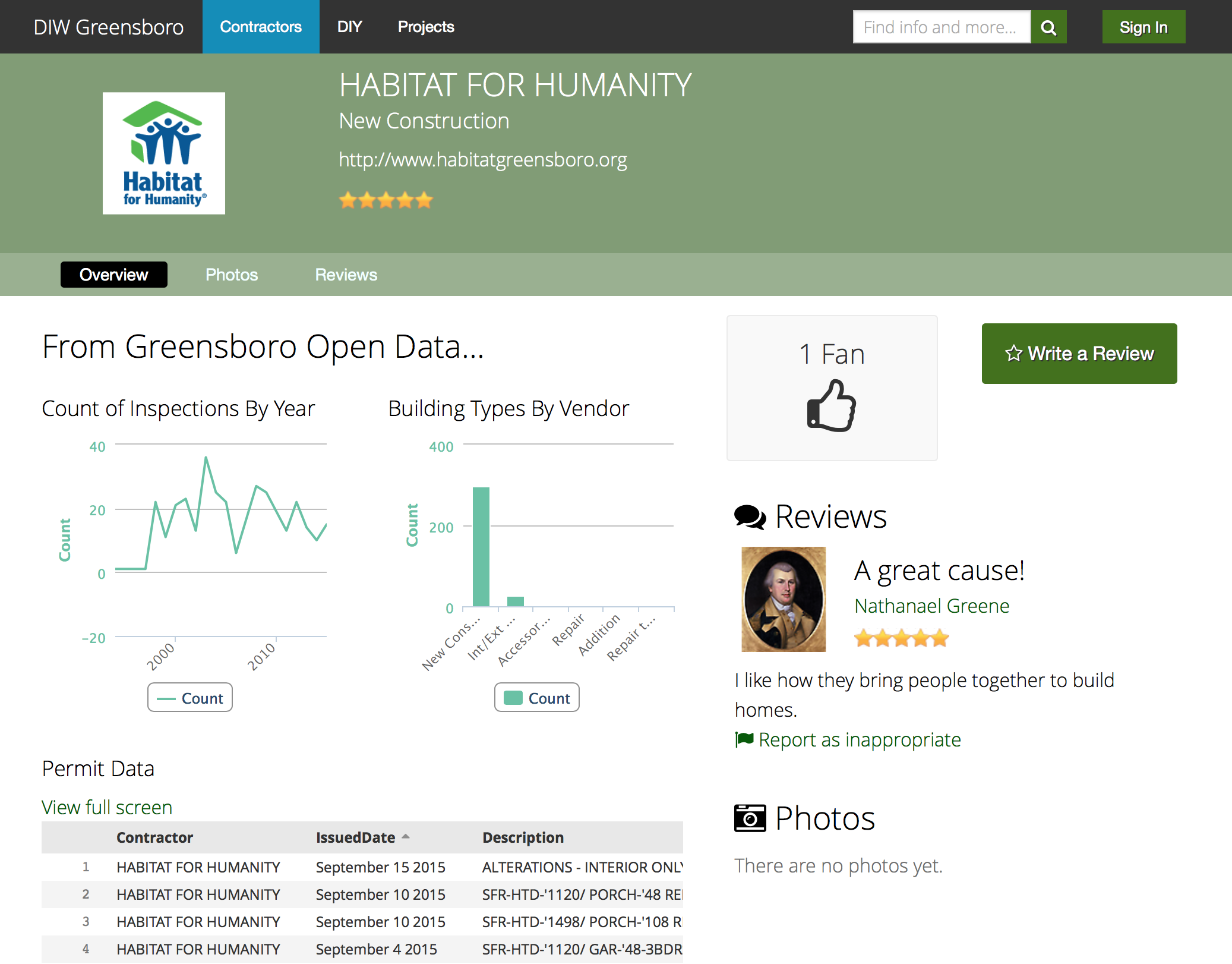Switch to the Overview tab
This screenshot has width=1232, height=964.
click(x=114, y=275)
